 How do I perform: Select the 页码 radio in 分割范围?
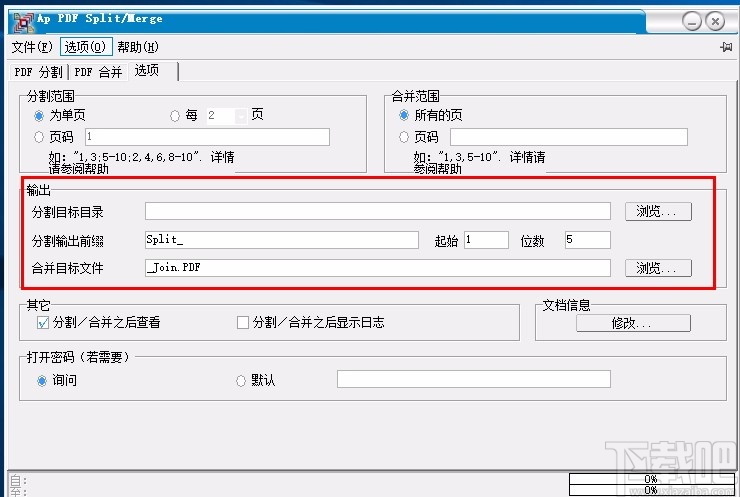[x=39, y=137]
